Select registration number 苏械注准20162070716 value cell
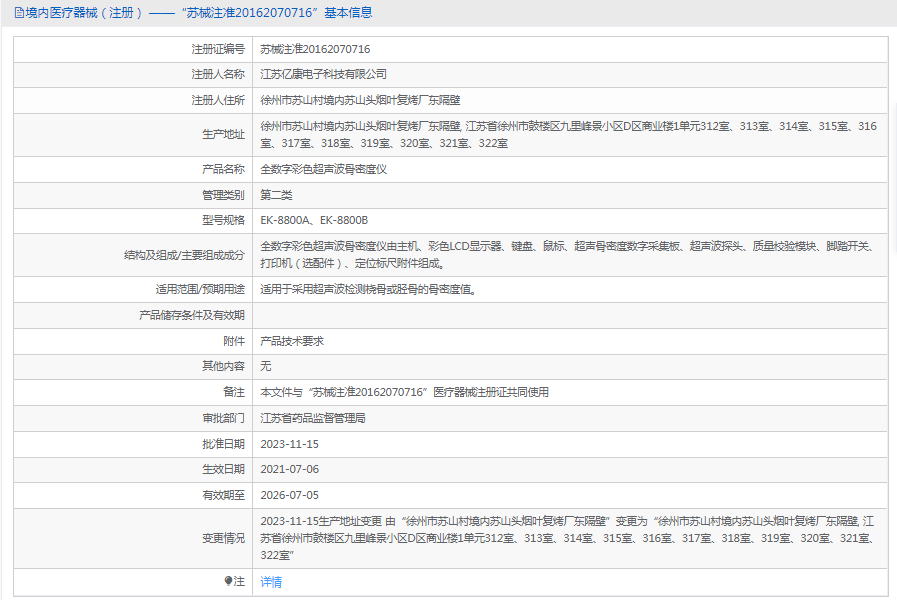Screen dimensions: 897x600 pyautogui.click(x=570, y=49)
